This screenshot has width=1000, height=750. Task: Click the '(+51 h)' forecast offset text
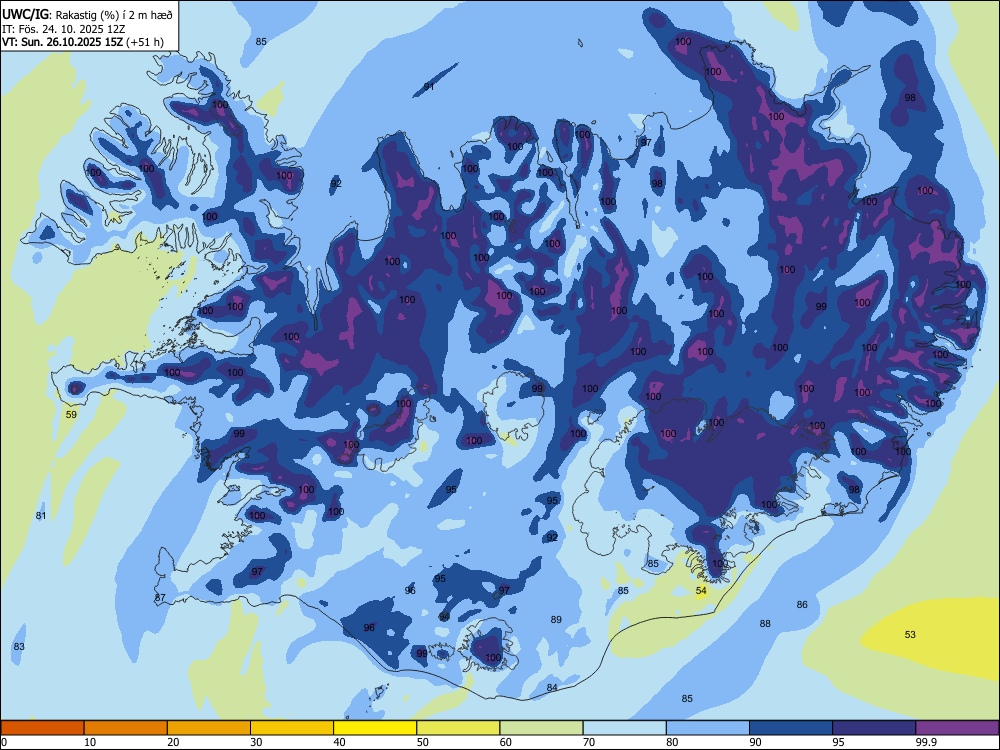pos(145,42)
